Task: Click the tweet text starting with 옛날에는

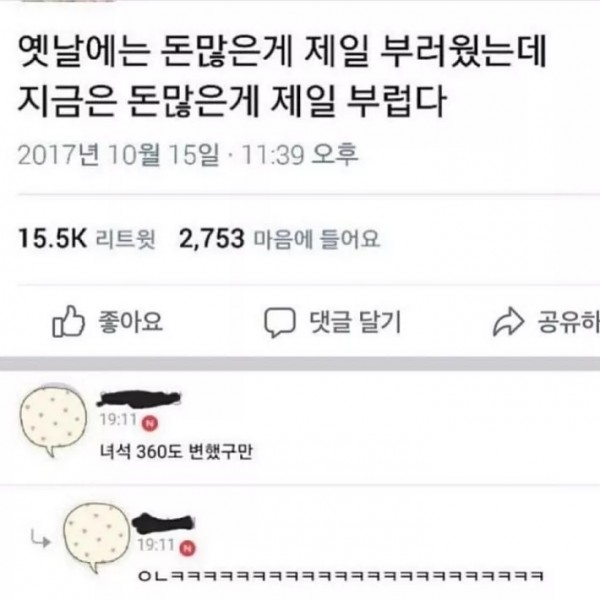Action: pos(282,76)
